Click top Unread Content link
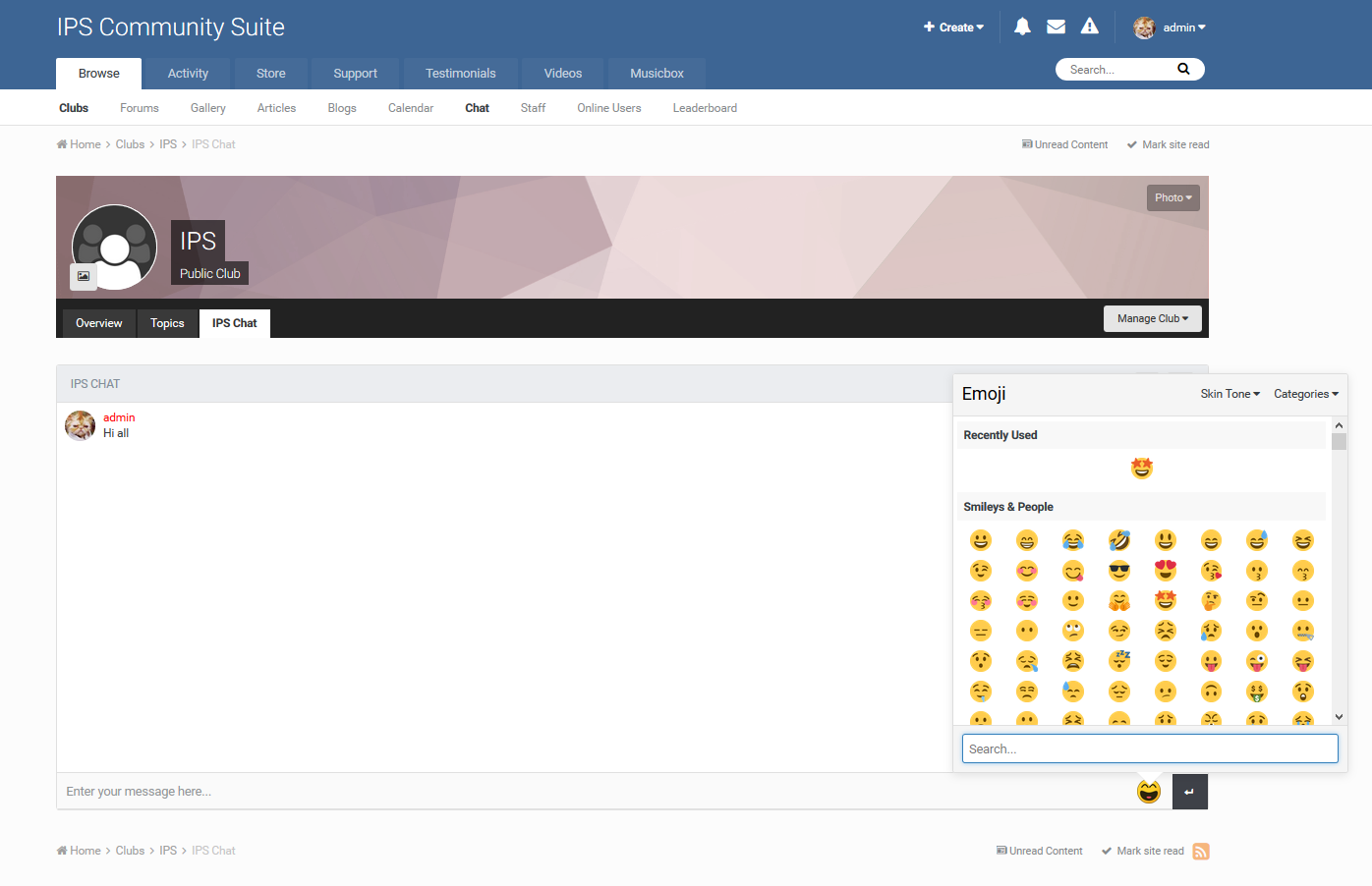 [x=1064, y=144]
